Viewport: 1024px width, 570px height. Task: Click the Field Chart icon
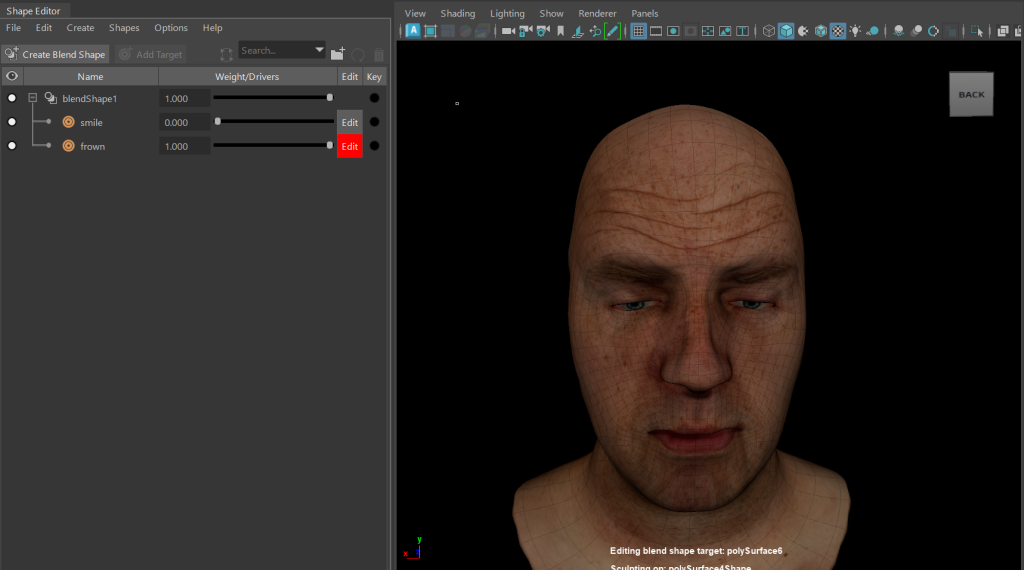708,31
